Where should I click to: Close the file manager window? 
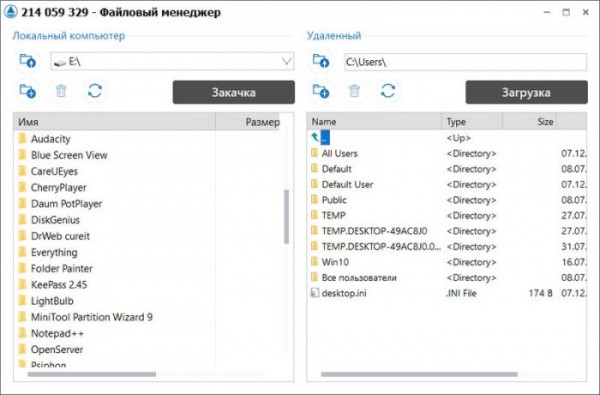click(585, 12)
